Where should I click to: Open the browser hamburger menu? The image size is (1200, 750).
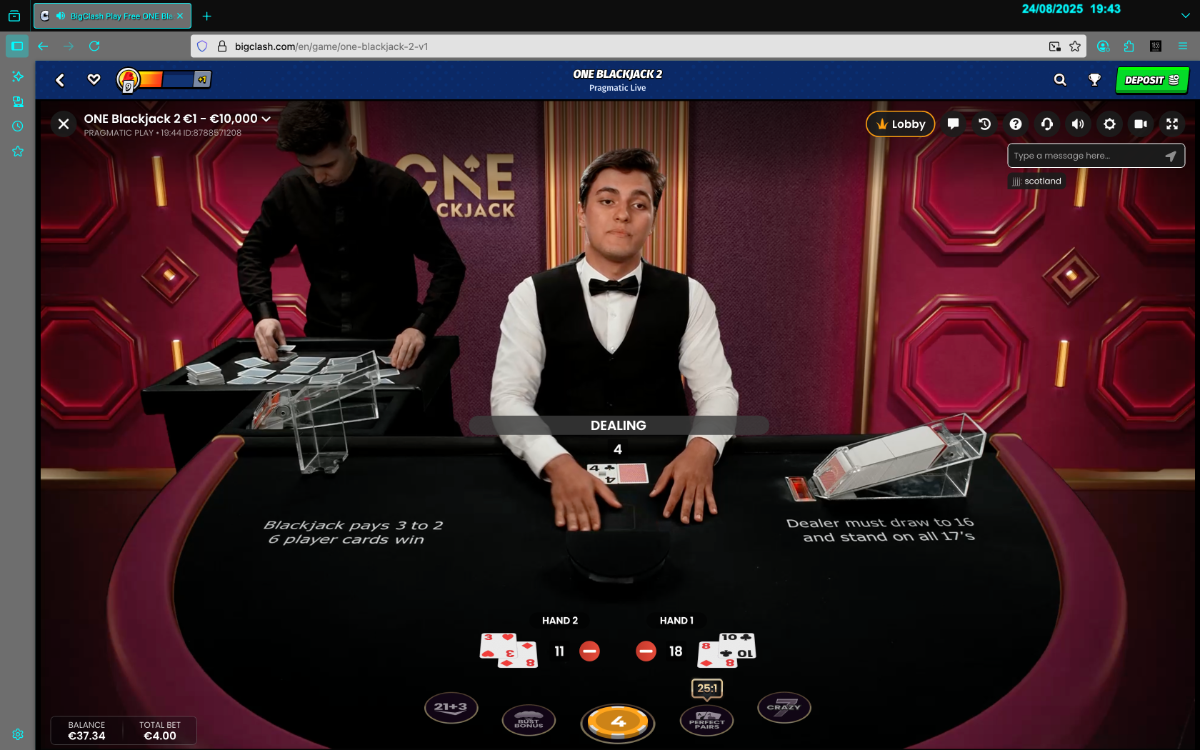point(1183,46)
